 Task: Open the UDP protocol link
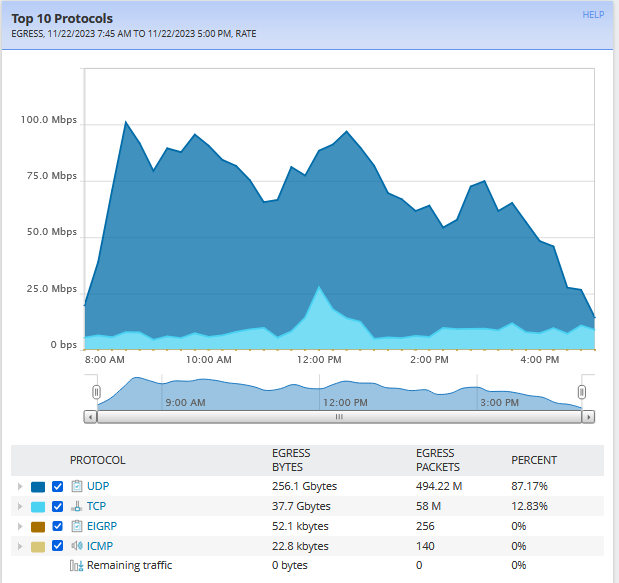(98, 486)
